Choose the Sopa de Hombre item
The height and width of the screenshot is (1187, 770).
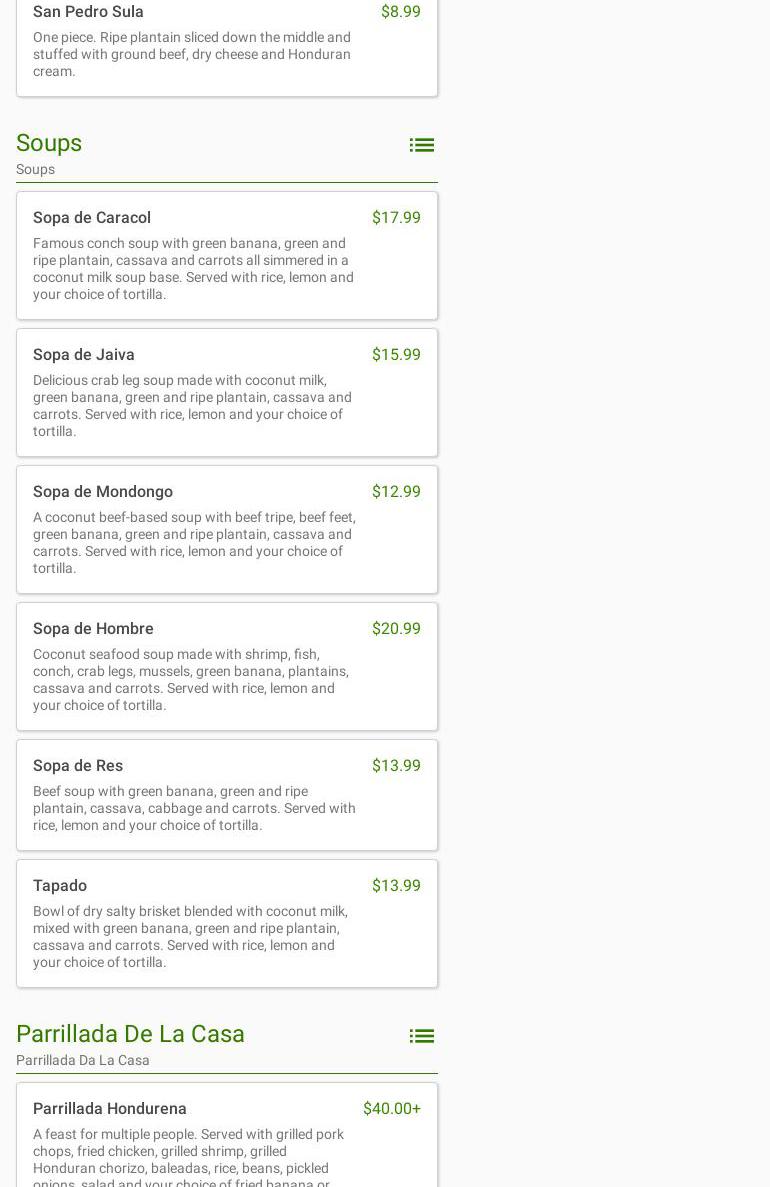point(93,629)
